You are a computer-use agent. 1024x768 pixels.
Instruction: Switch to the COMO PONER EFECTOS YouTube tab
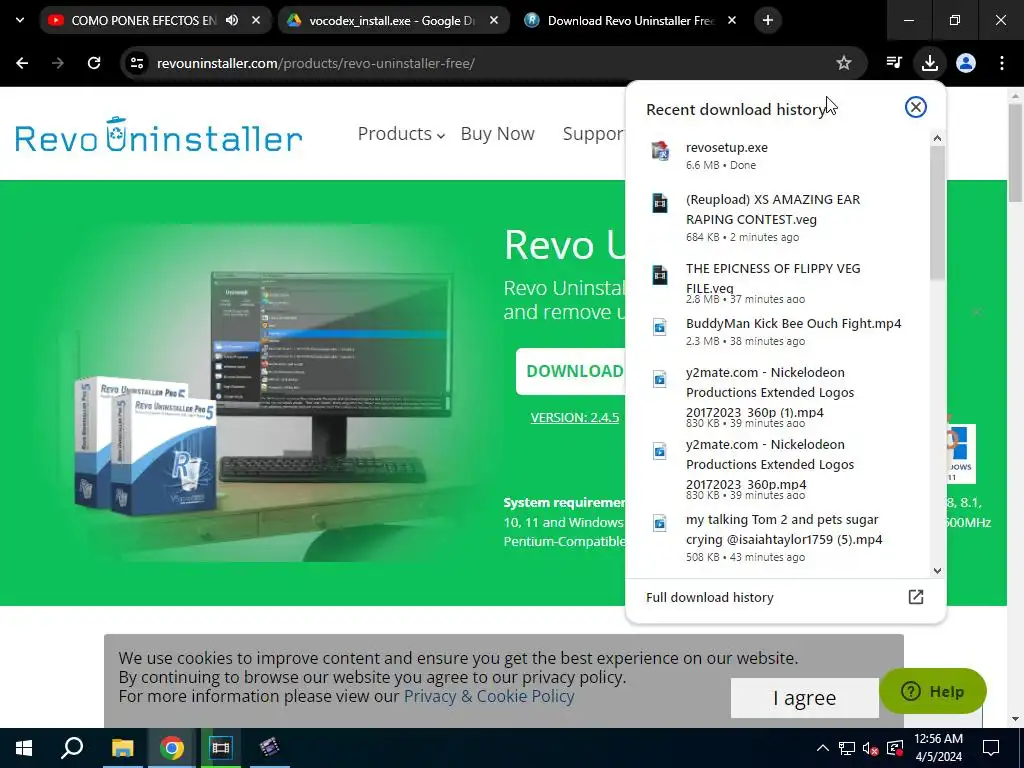pos(155,20)
